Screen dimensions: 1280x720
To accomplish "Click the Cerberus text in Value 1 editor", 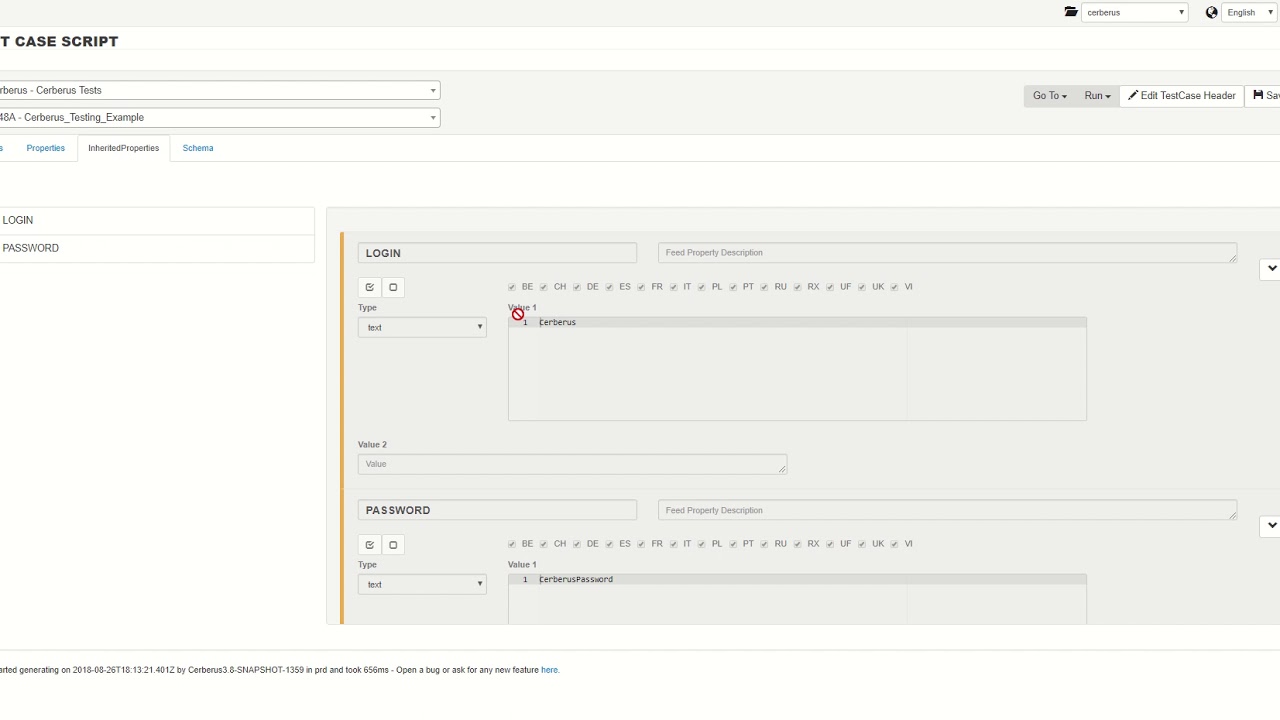I will 558,322.
